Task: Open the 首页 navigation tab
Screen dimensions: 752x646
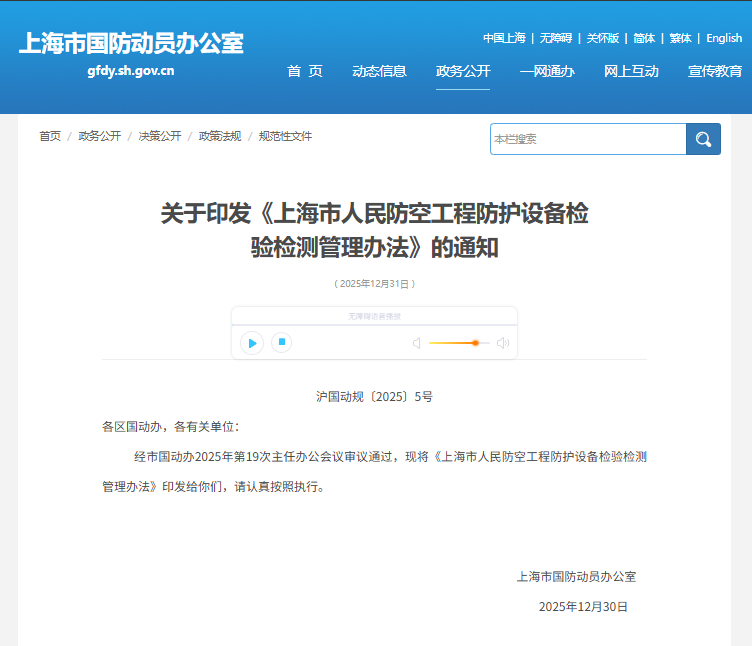Action: coord(305,71)
